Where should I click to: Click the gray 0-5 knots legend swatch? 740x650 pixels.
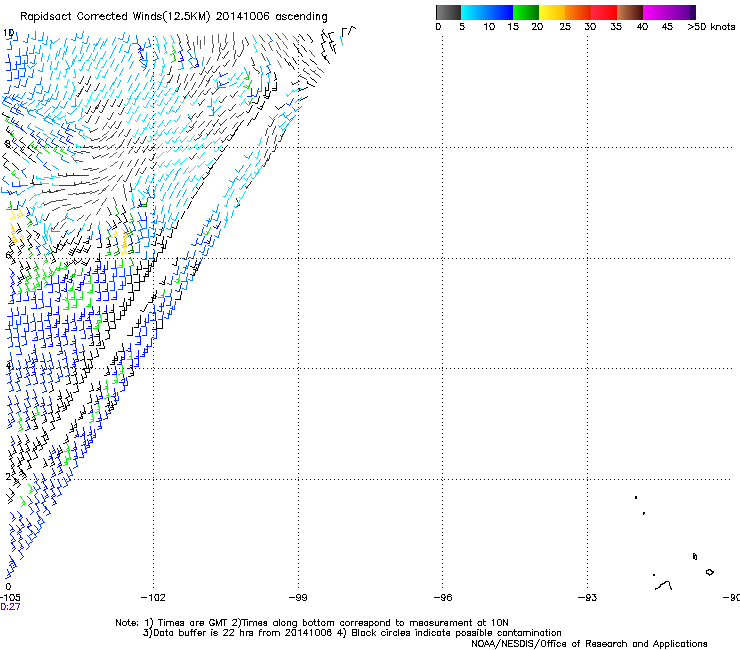pyautogui.click(x=448, y=12)
